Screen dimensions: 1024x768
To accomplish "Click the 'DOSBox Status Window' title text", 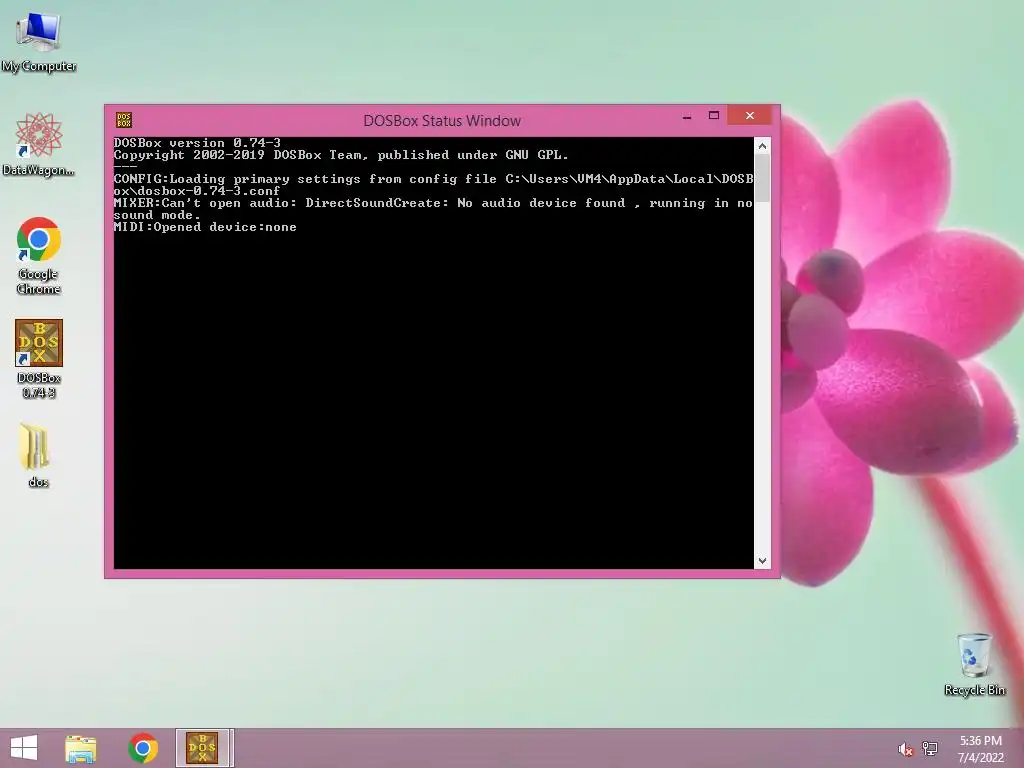I will [x=442, y=121].
